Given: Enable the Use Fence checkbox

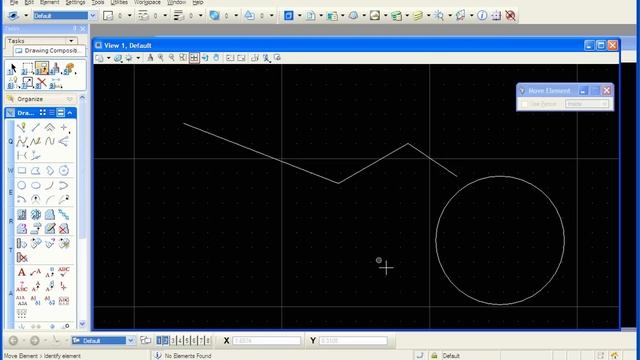Looking at the screenshot, I should (524, 104).
